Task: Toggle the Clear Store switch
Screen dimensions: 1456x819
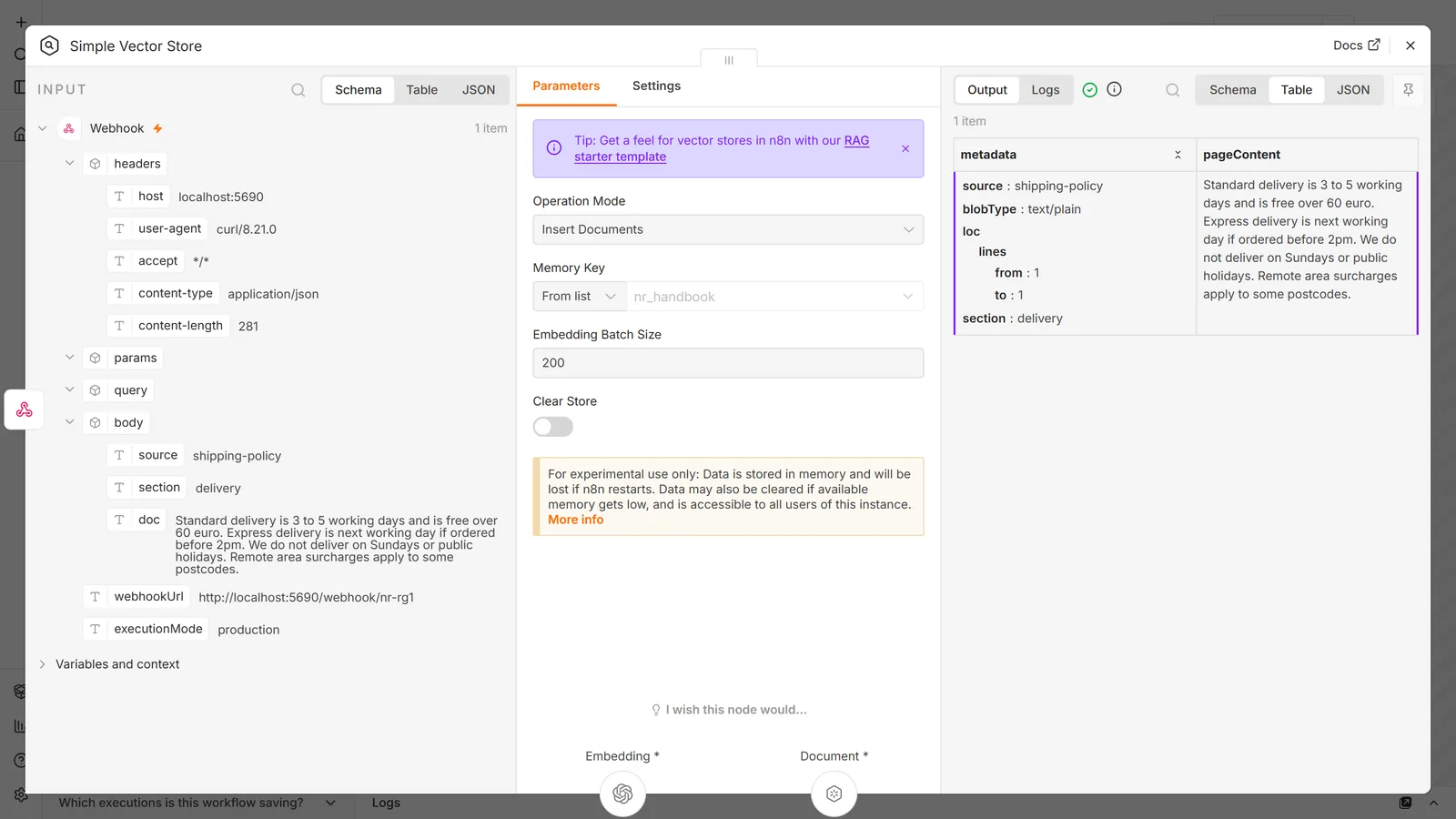Action: pos(553,427)
